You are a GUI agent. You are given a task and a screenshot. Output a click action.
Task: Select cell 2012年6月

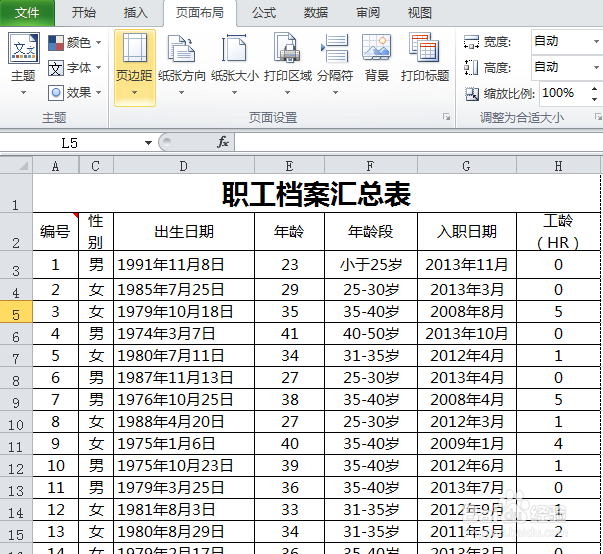[x=467, y=466]
